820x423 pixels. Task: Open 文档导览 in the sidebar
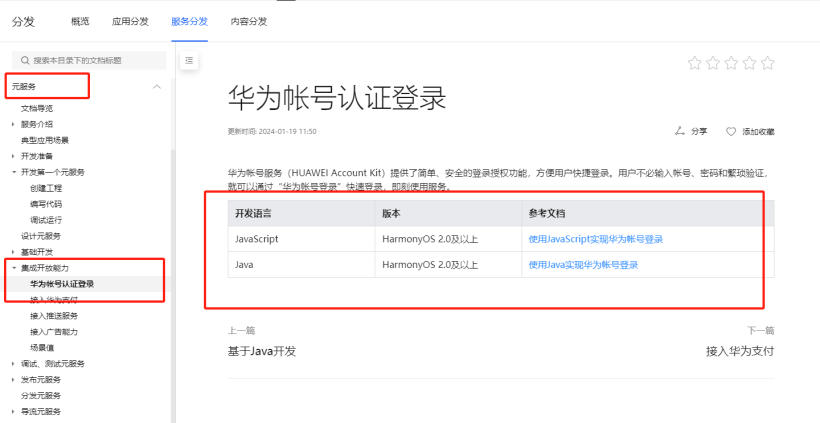pos(37,109)
